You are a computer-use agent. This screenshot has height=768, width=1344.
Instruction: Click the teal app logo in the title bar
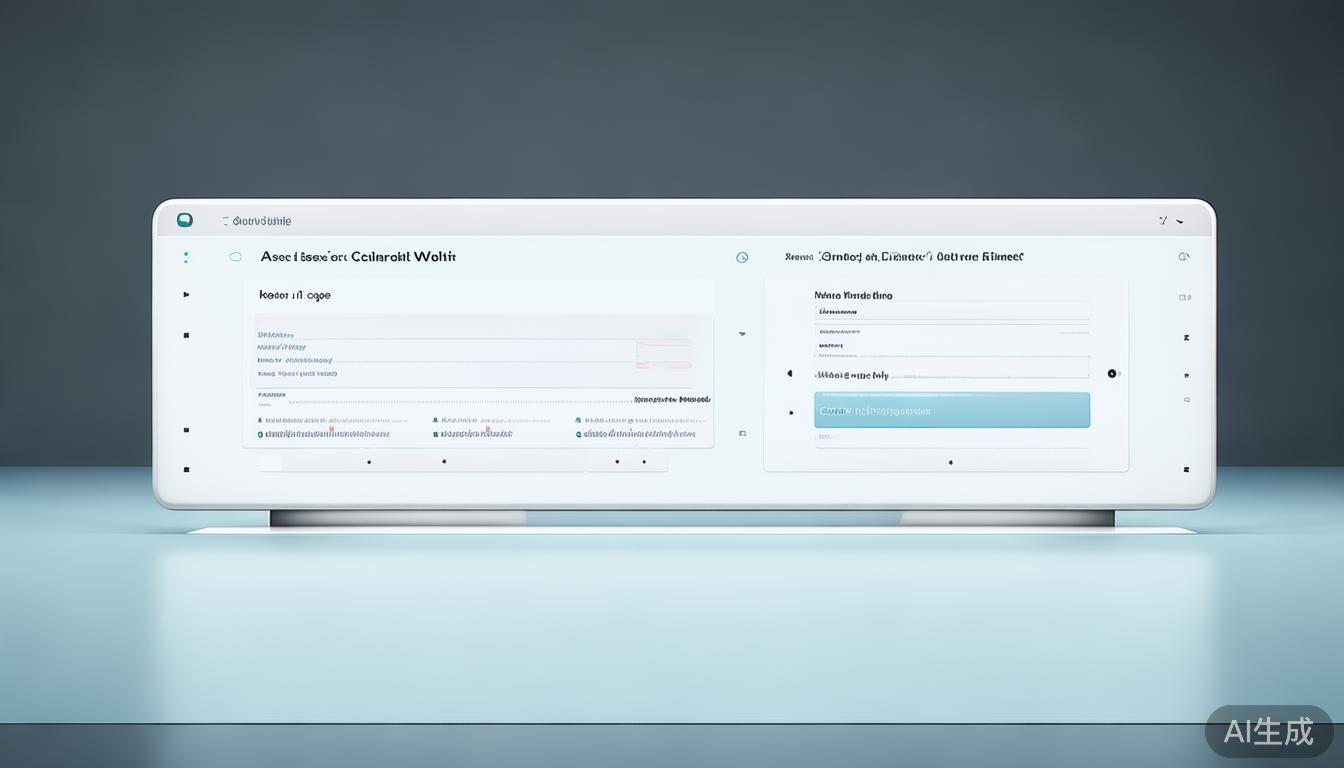click(185, 220)
